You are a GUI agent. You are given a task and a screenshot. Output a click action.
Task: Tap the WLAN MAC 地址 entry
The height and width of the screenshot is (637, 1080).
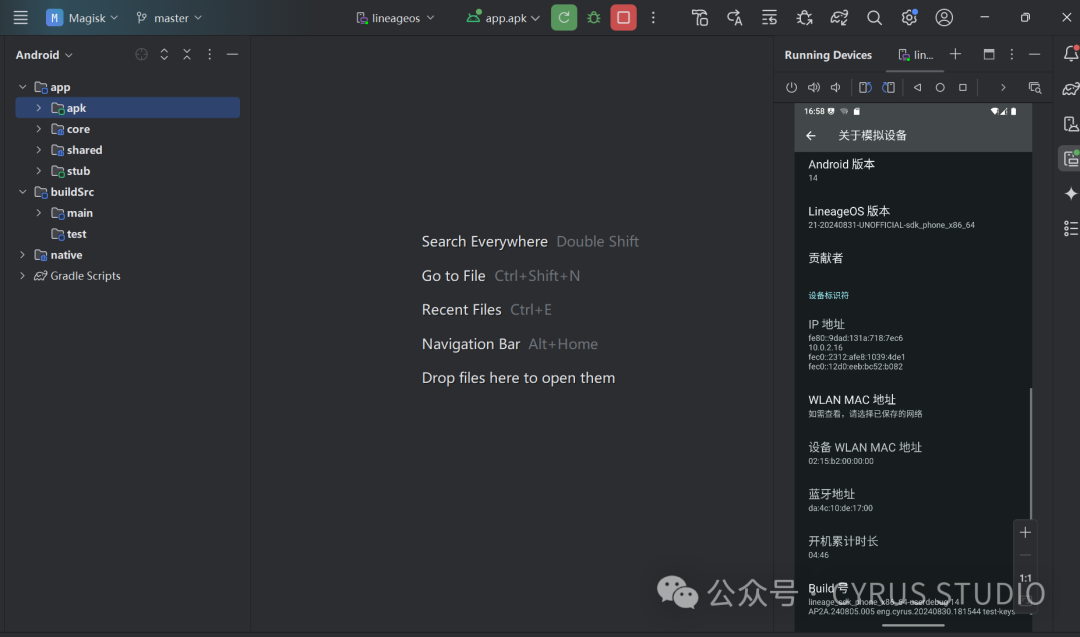913,406
